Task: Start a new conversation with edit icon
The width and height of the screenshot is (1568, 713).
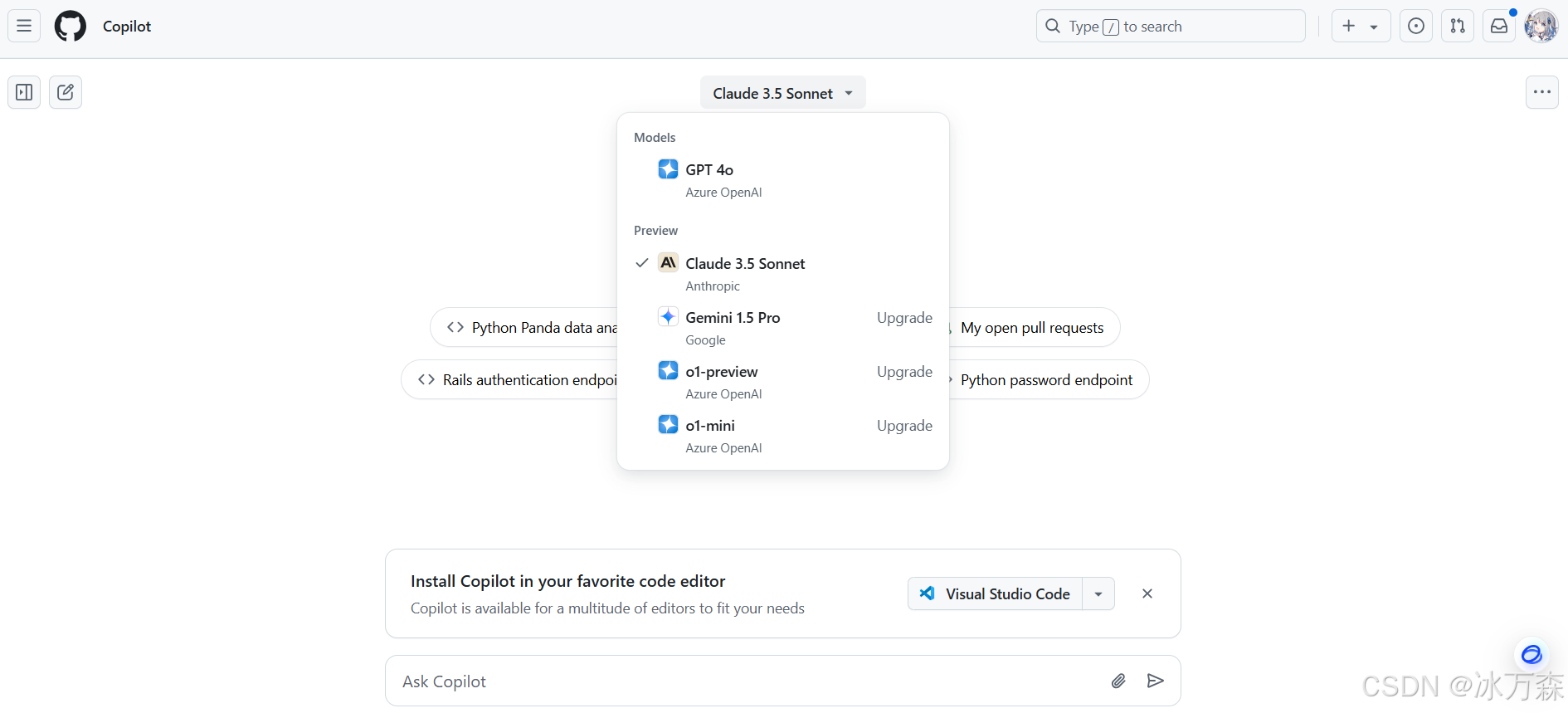Action: pos(66,92)
